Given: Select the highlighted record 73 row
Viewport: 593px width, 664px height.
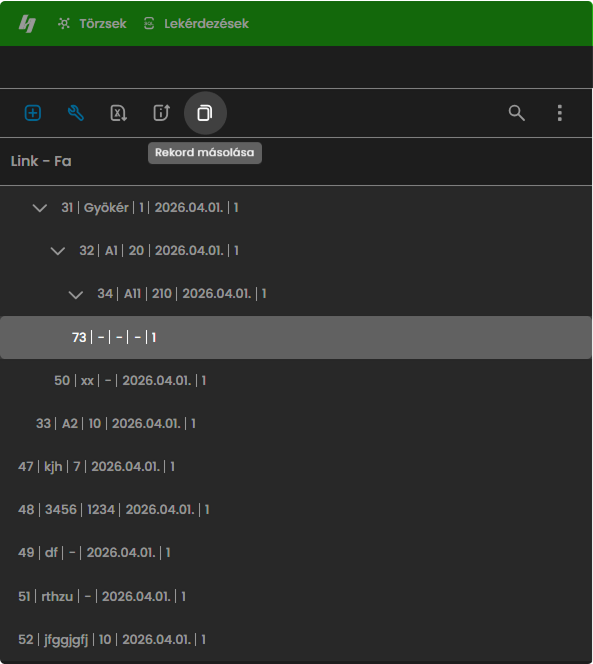Looking at the screenshot, I should click(296, 338).
